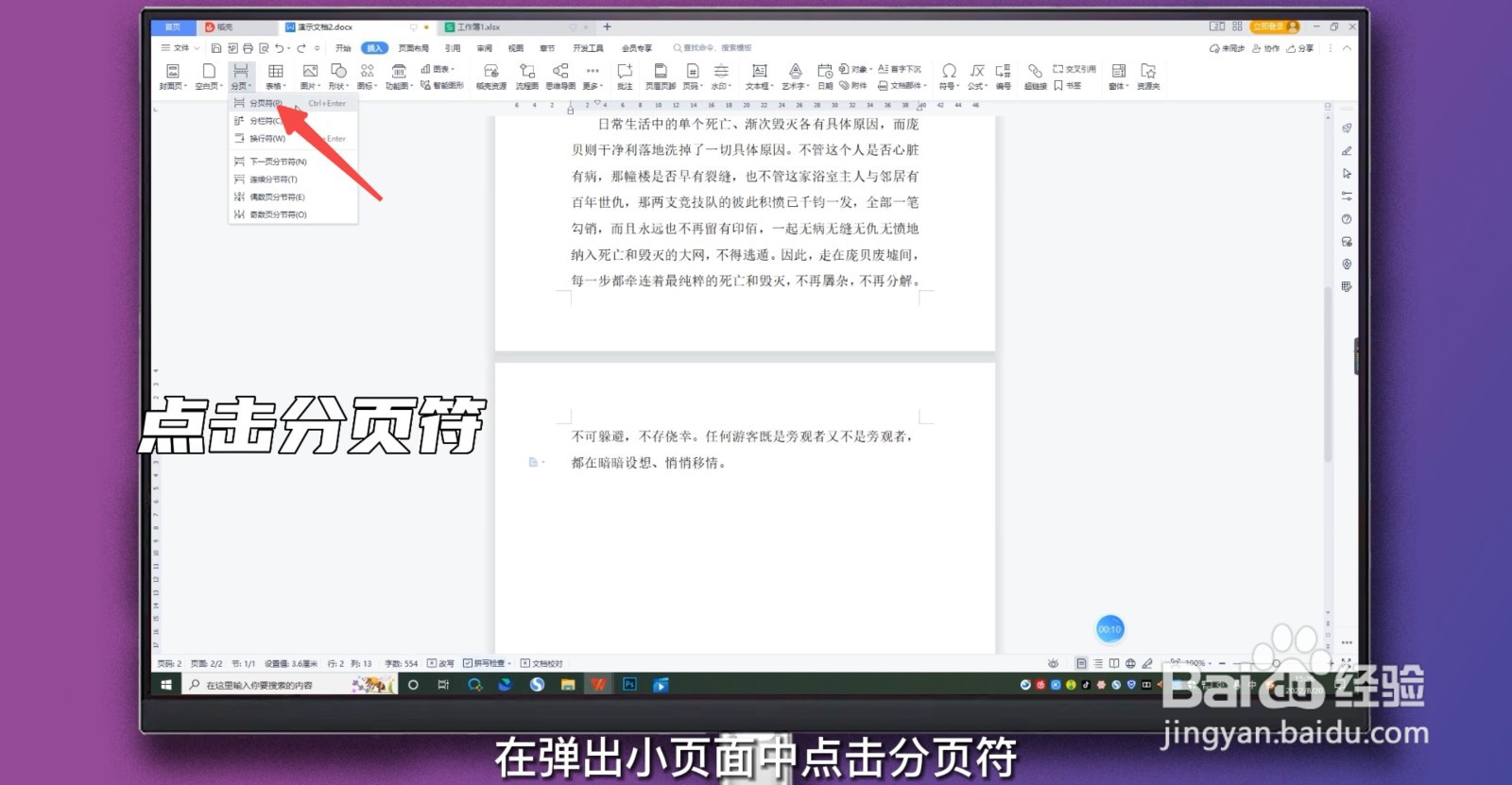
Task: Switch to the 引用 references tab
Action: click(453, 48)
